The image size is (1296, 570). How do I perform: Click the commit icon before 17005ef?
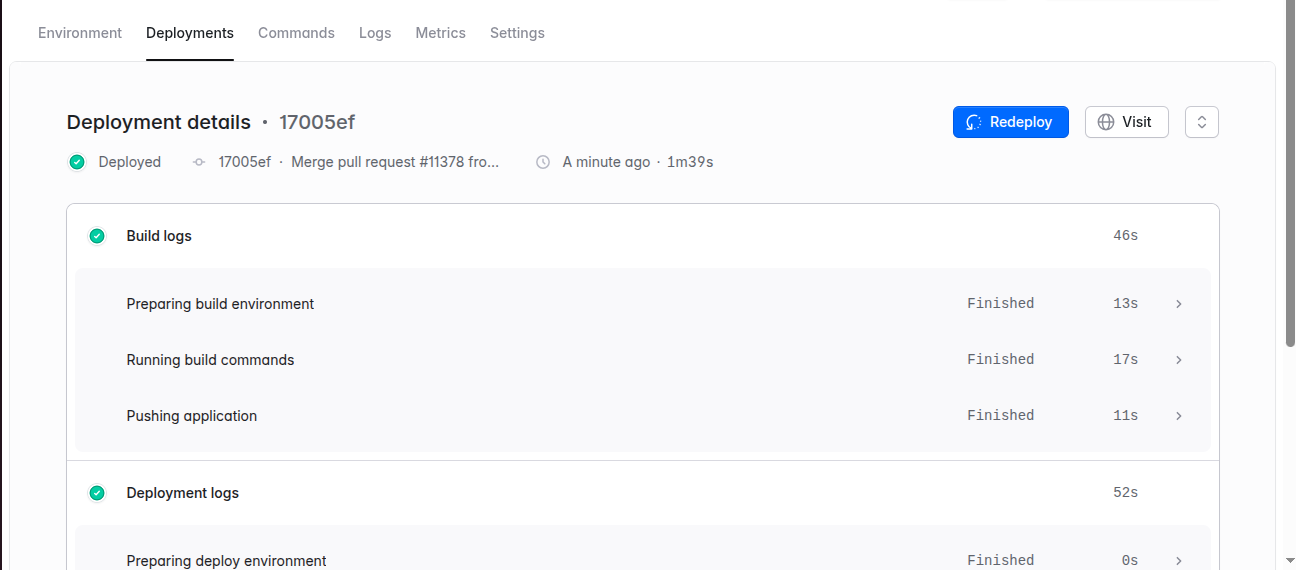click(x=199, y=162)
